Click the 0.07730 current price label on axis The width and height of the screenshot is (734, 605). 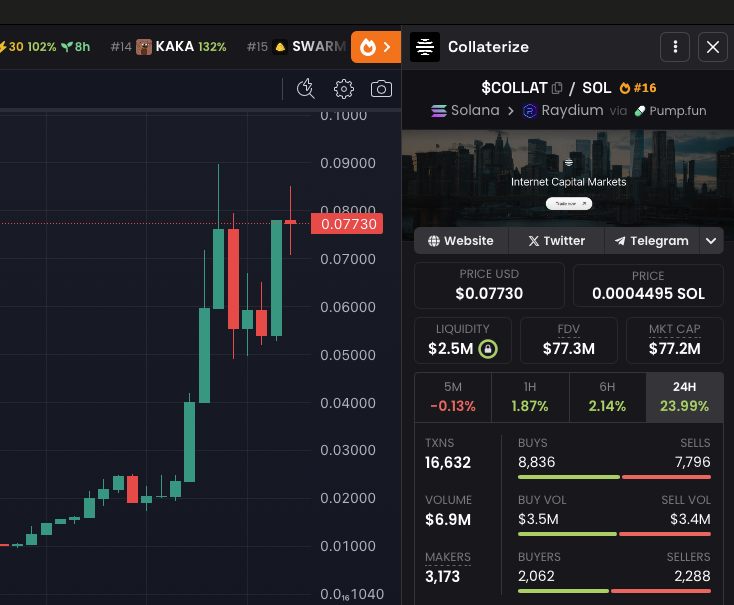[347, 224]
